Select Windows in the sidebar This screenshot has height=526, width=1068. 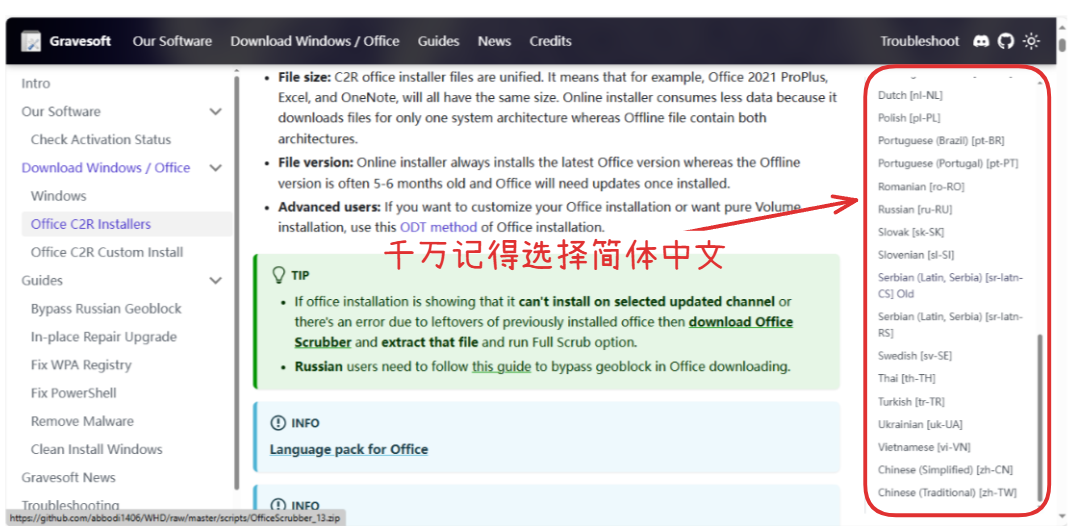pyautogui.click(x=59, y=196)
